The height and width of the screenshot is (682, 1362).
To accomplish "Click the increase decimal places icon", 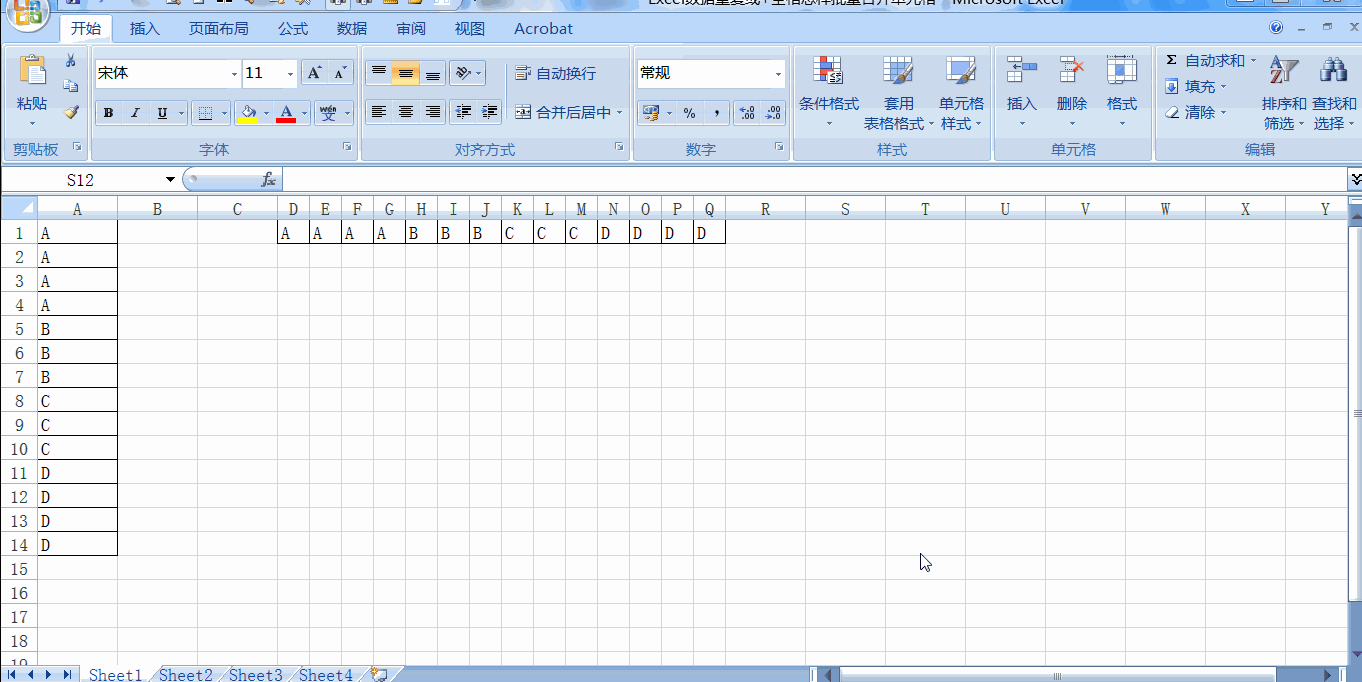I will (x=748, y=113).
